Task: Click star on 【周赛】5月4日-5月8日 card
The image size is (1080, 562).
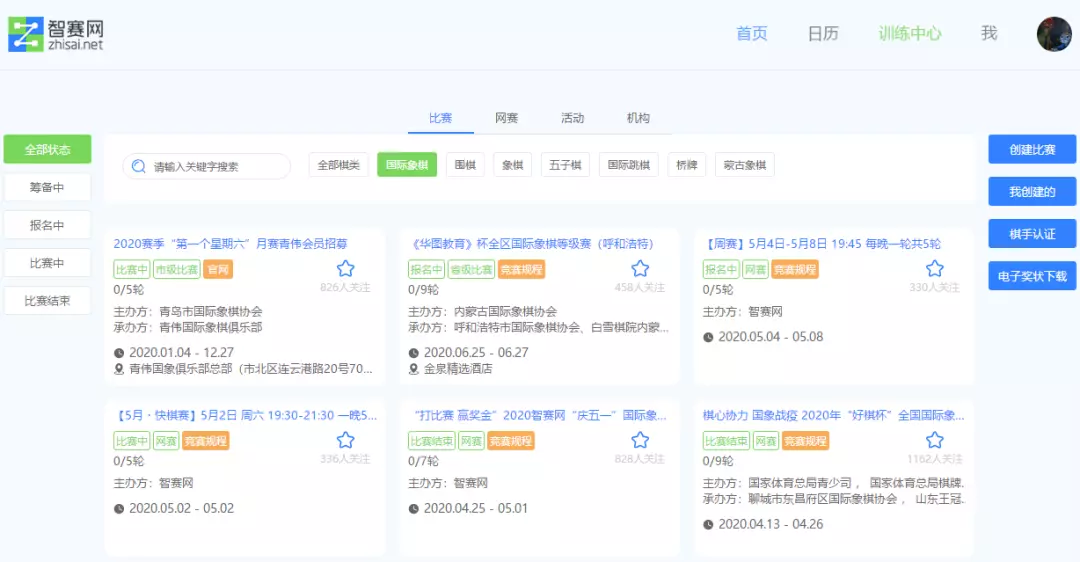Action: click(934, 268)
